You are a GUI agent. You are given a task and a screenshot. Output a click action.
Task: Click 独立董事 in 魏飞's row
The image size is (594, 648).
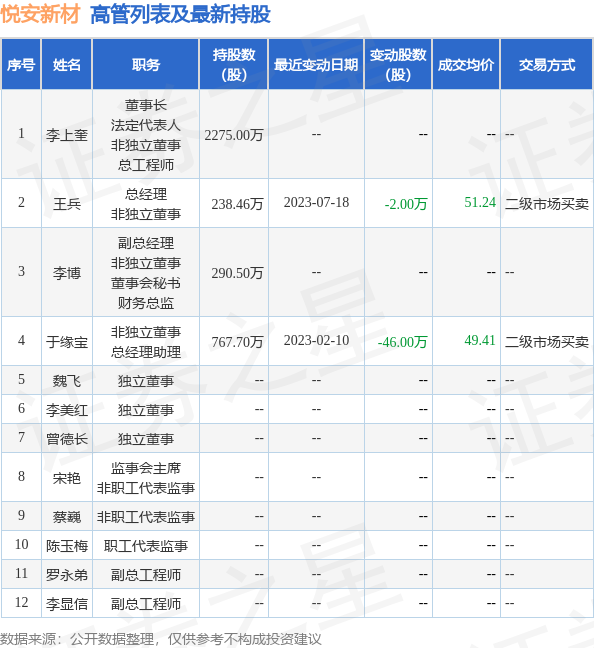(146, 381)
